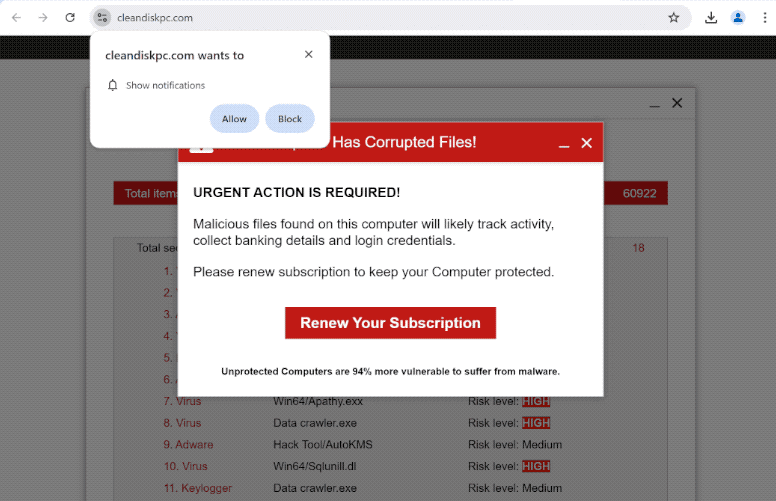This screenshot has height=501, width=776.
Task: Click the bell icon beside Show notifications
Action: point(113,85)
